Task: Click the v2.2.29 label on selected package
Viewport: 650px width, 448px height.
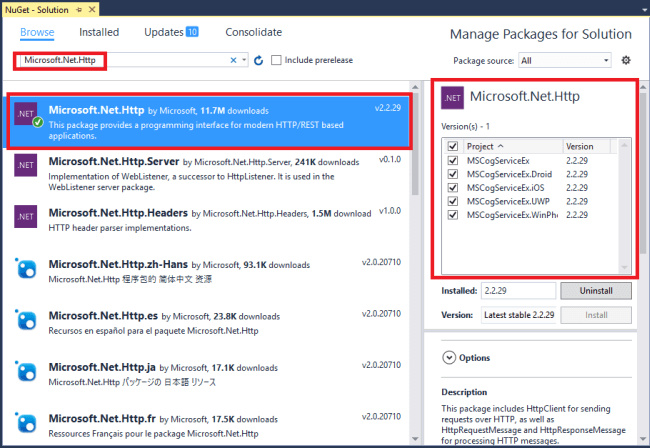Action: tap(388, 108)
